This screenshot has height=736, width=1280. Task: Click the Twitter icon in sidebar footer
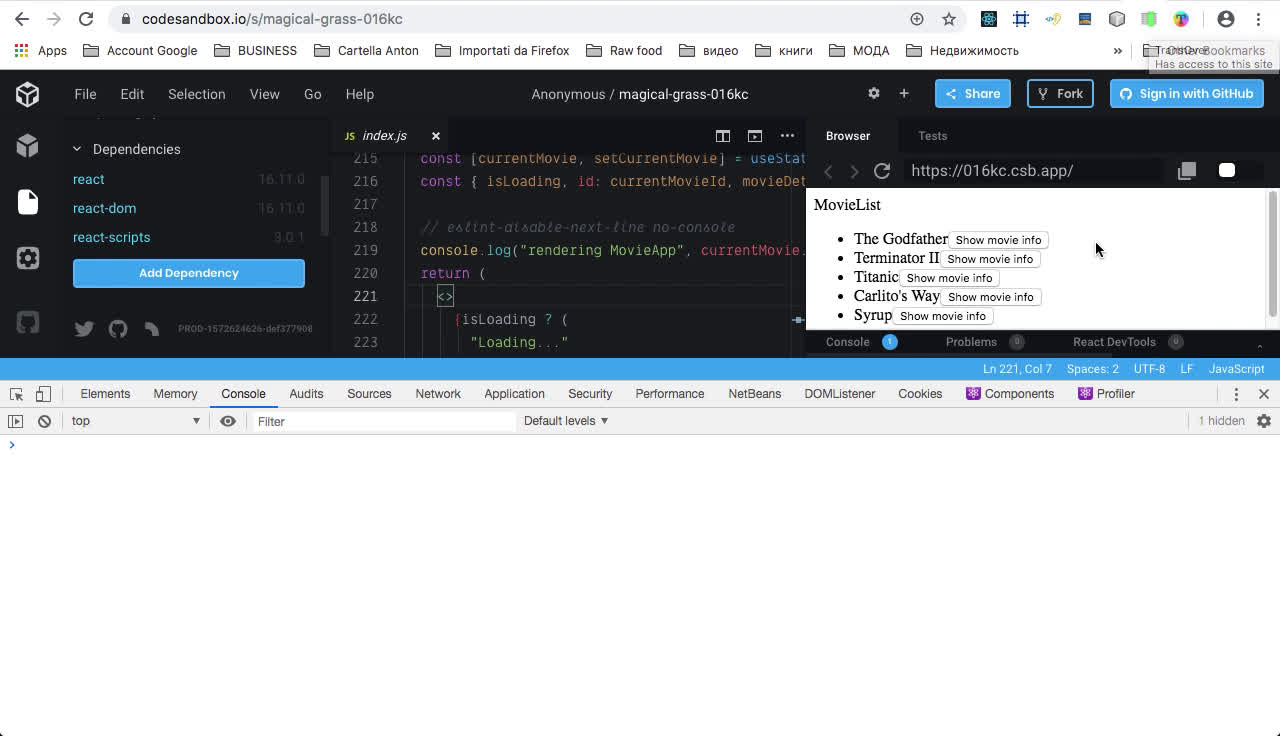pos(84,328)
